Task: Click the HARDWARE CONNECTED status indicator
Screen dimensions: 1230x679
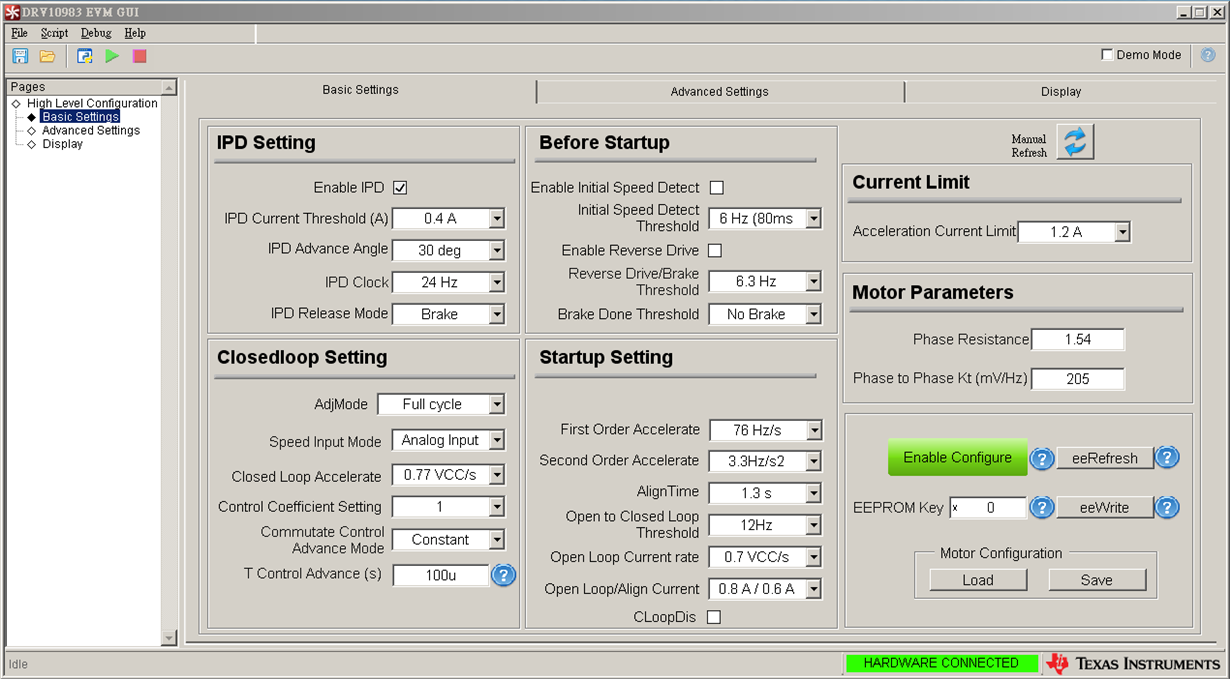Action: 941,663
